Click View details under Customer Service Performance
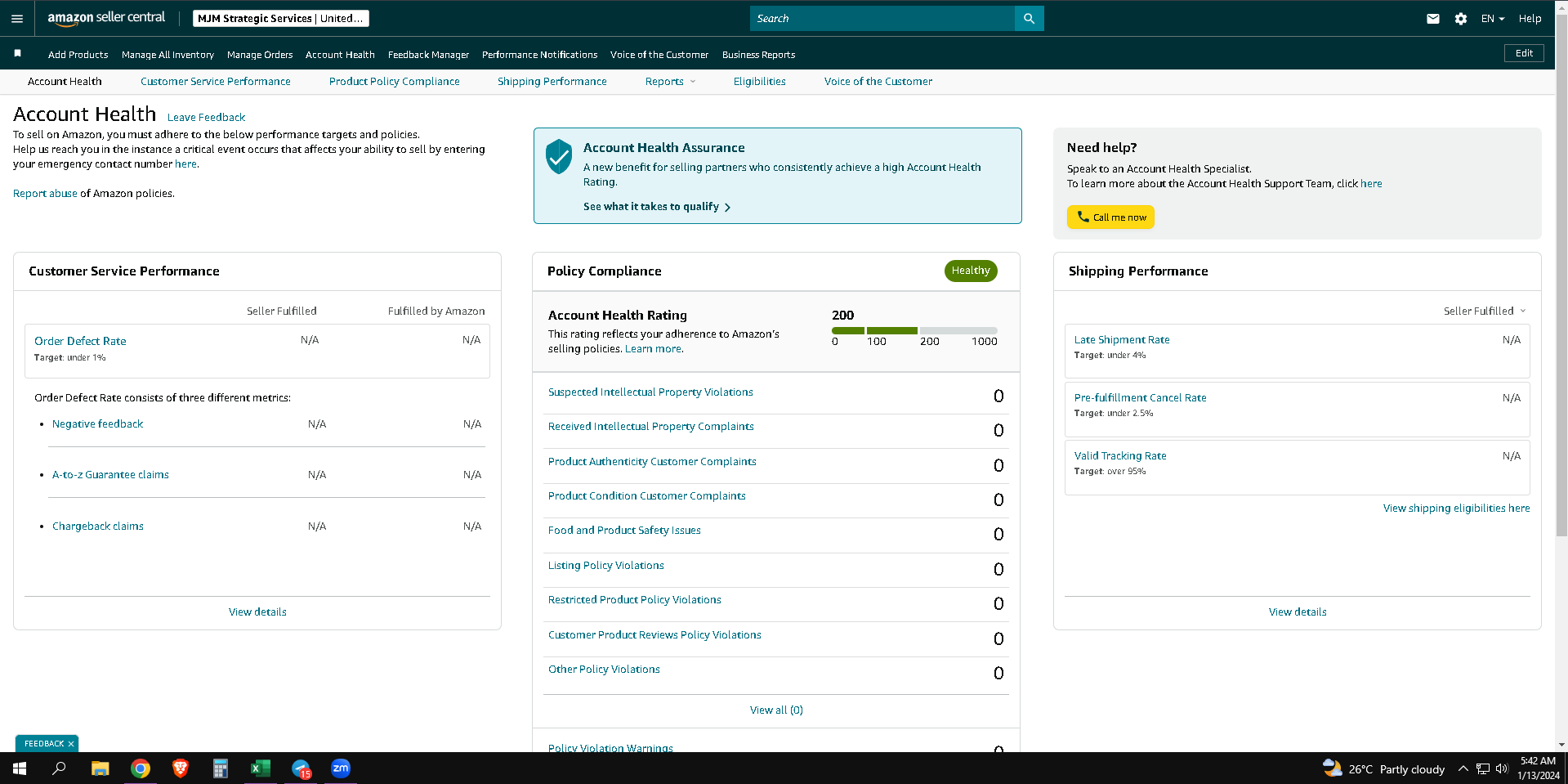The image size is (1568, 784). click(x=257, y=612)
